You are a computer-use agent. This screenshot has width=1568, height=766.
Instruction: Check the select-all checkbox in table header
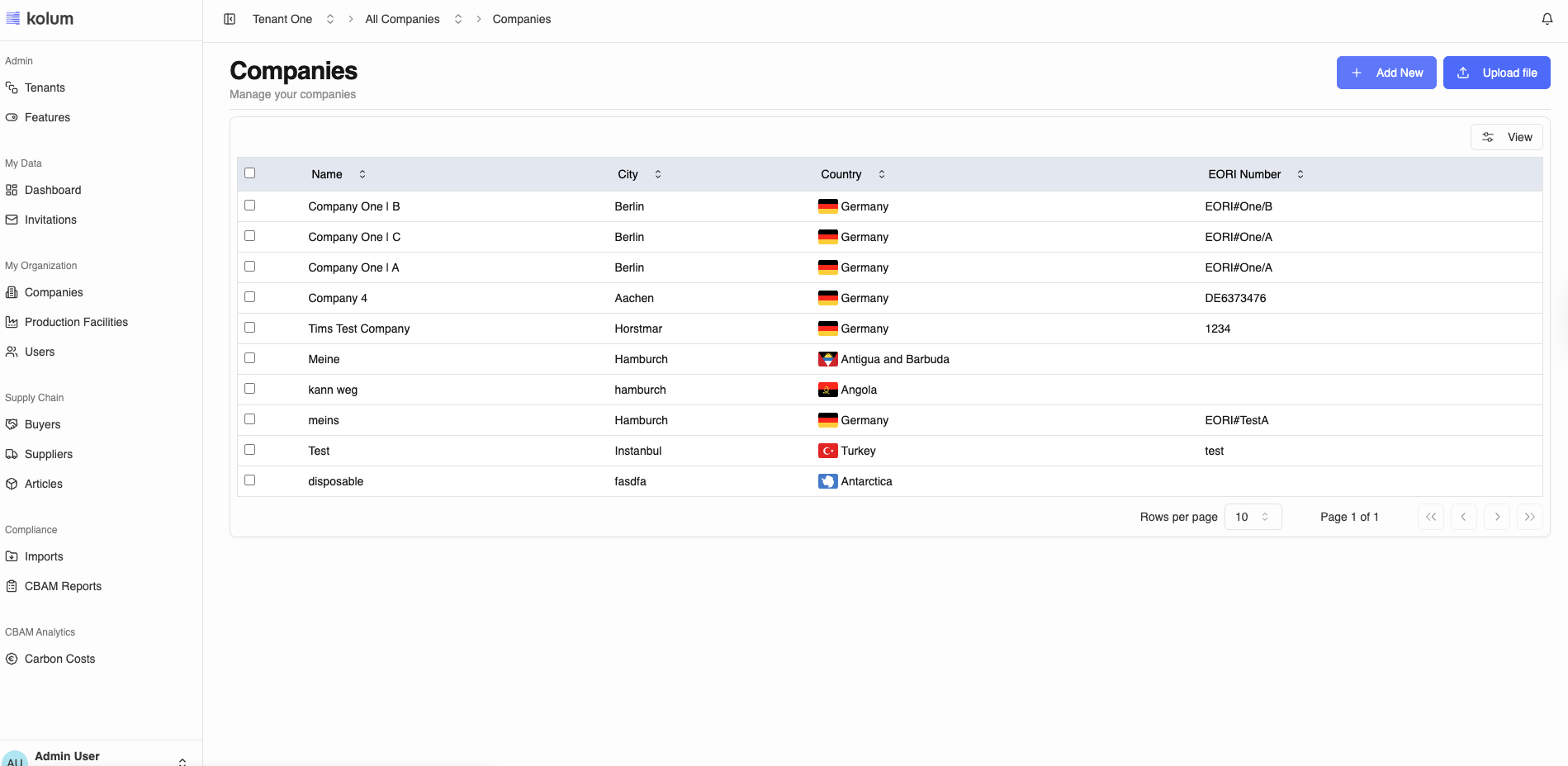click(249, 173)
